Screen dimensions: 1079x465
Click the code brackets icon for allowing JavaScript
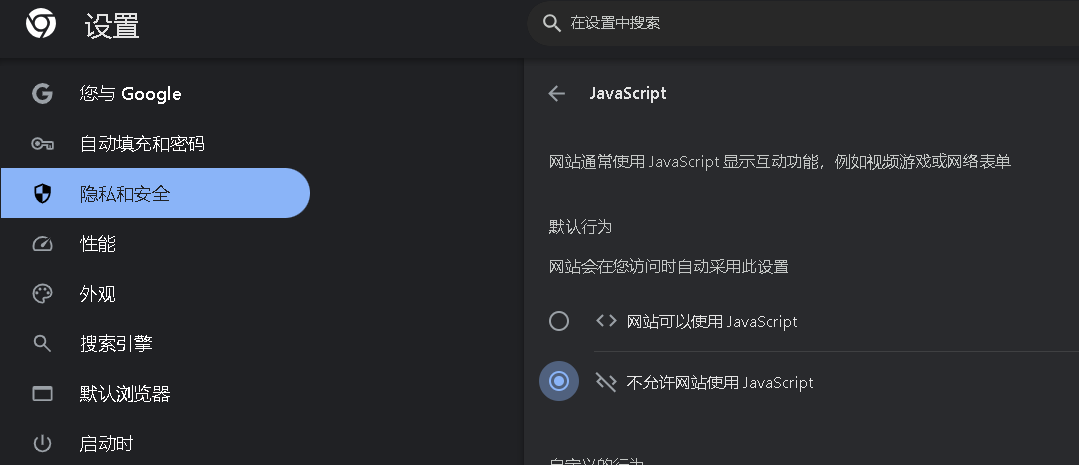[606, 321]
